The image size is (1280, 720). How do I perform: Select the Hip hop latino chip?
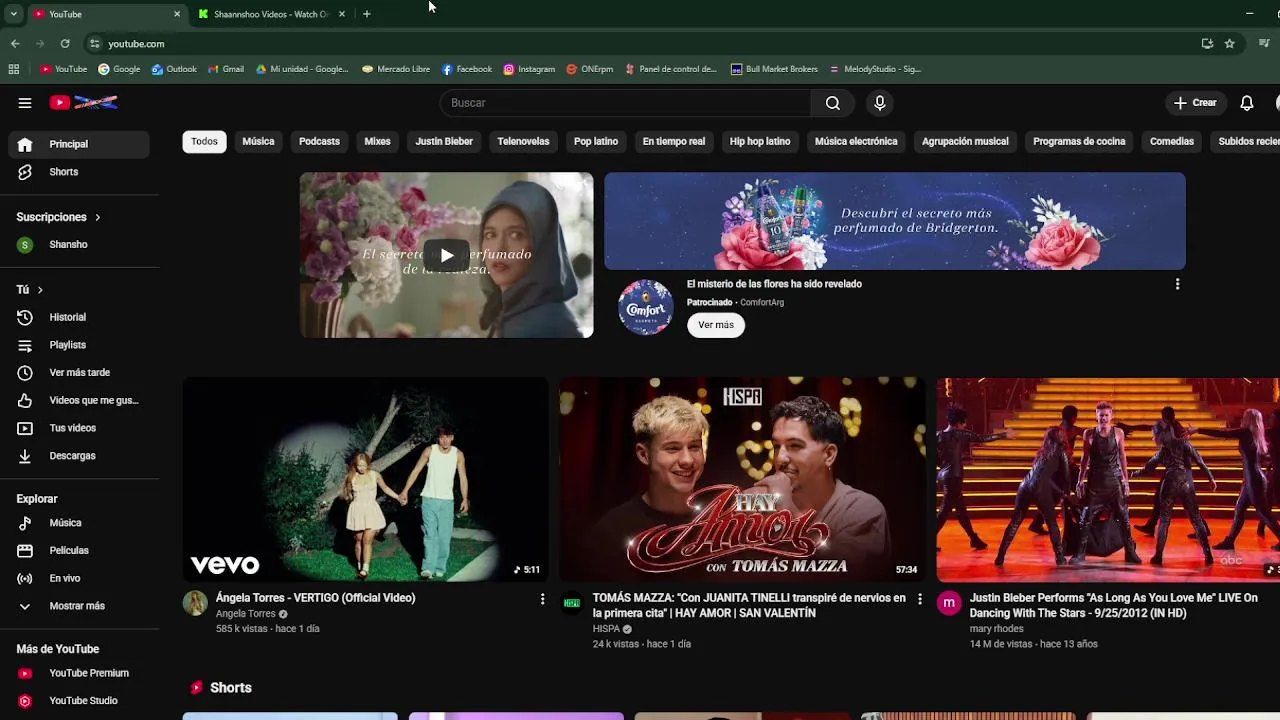tap(760, 141)
